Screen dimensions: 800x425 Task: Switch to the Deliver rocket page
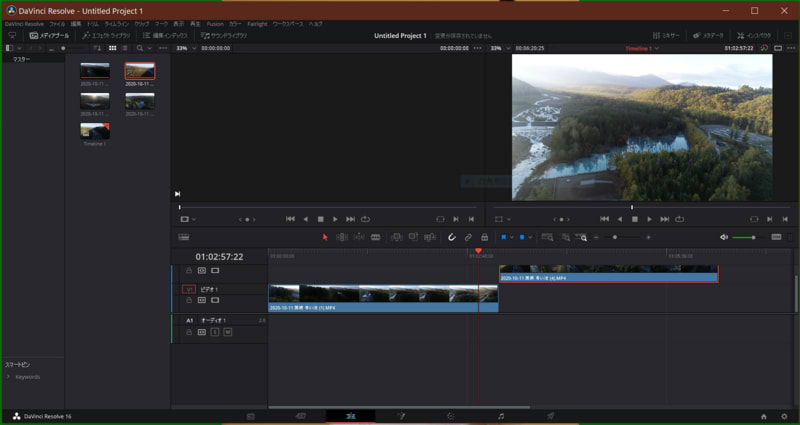[551, 416]
